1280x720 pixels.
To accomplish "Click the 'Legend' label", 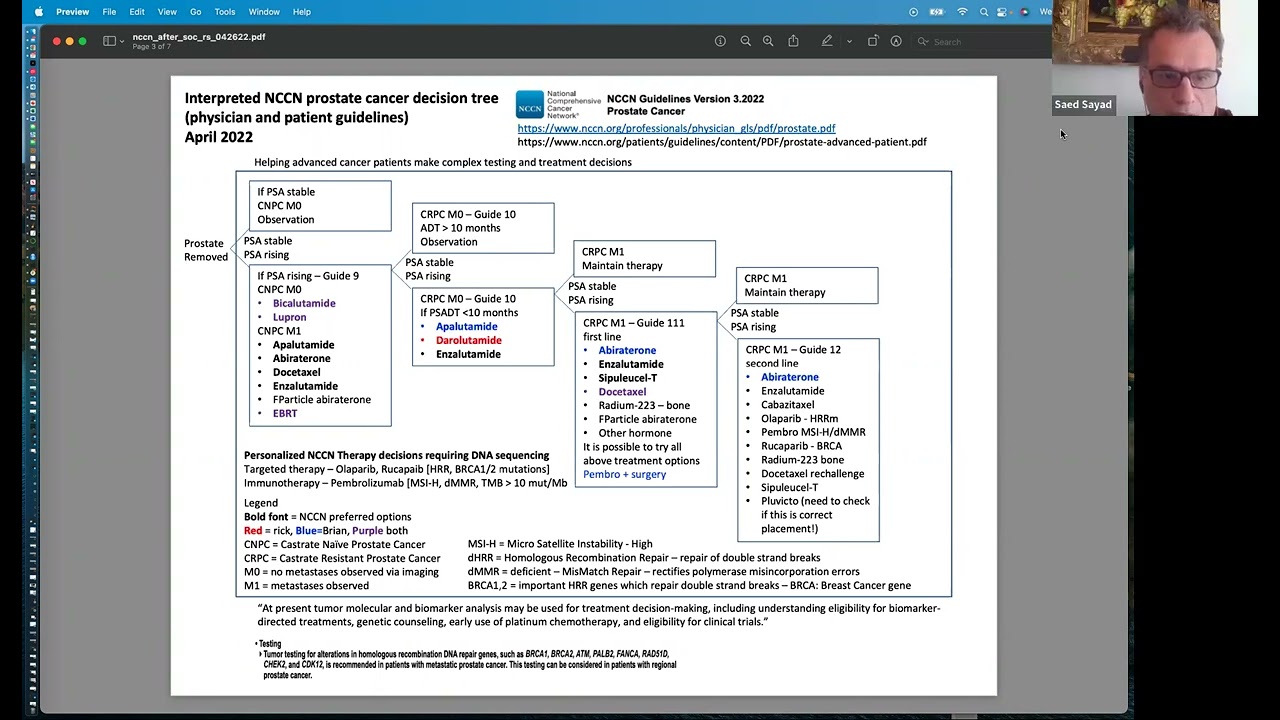I will click(x=261, y=503).
